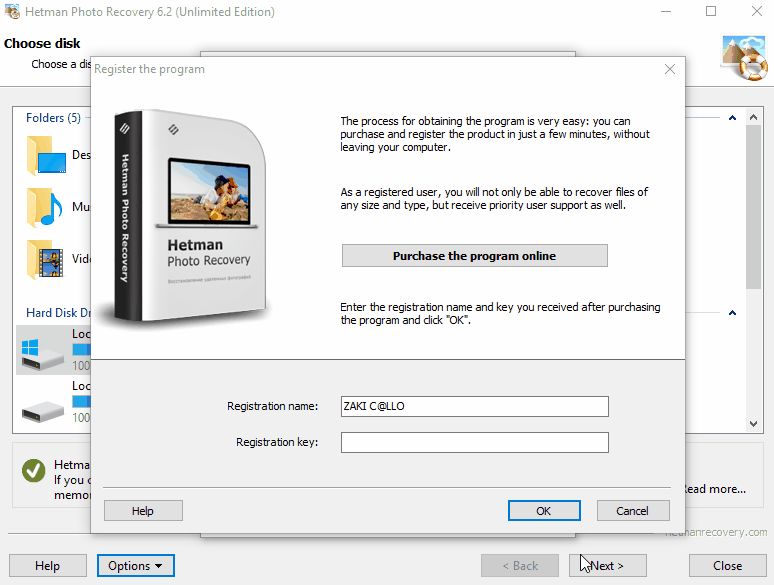Collapse the Hard Disk Drives section
The width and height of the screenshot is (774, 585).
pos(733,312)
